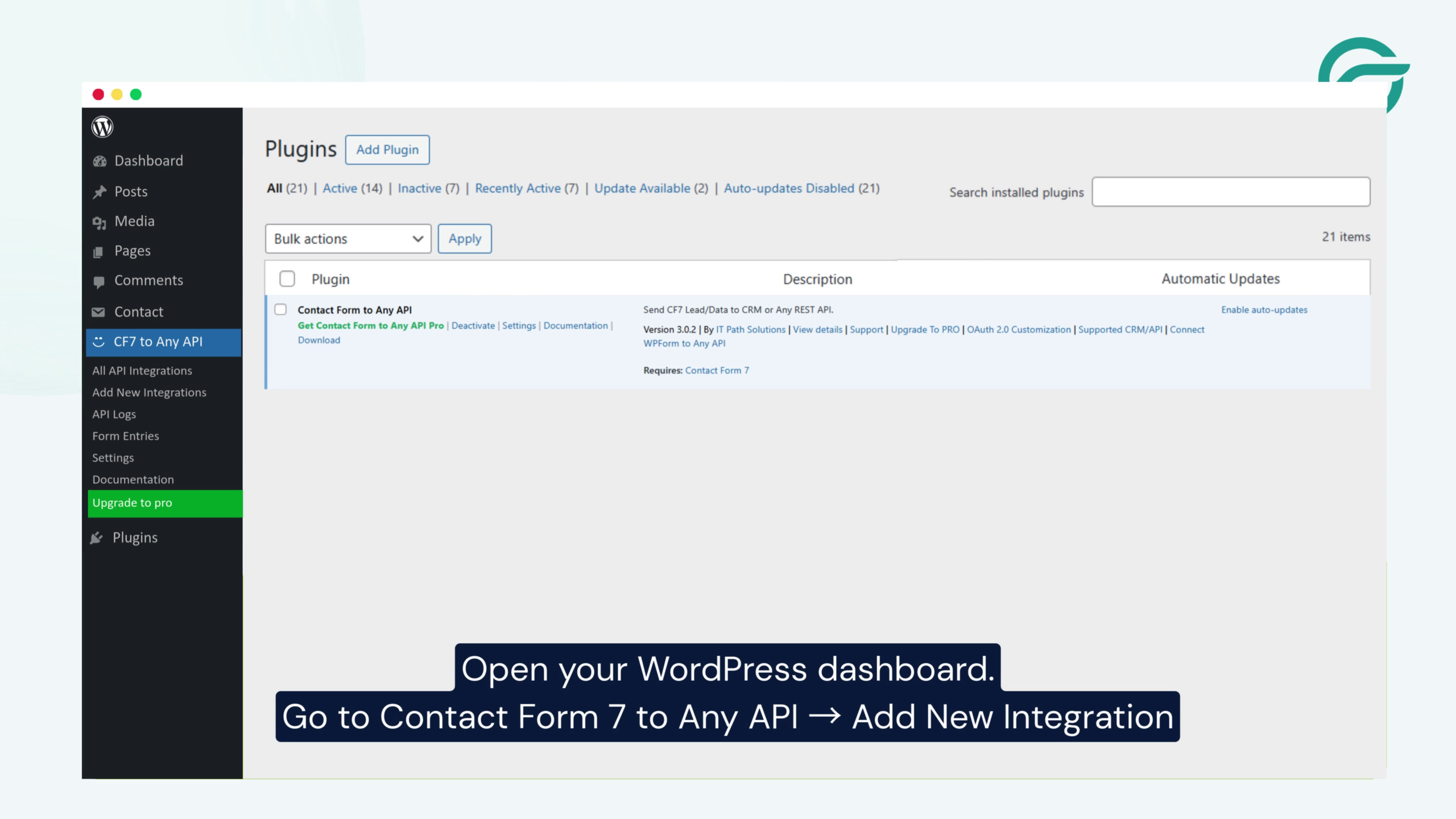Screen dimensions: 1456x819
Task: Open Comments using the speech bubble icon
Action: pyautogui.click(x=100, y=280)
